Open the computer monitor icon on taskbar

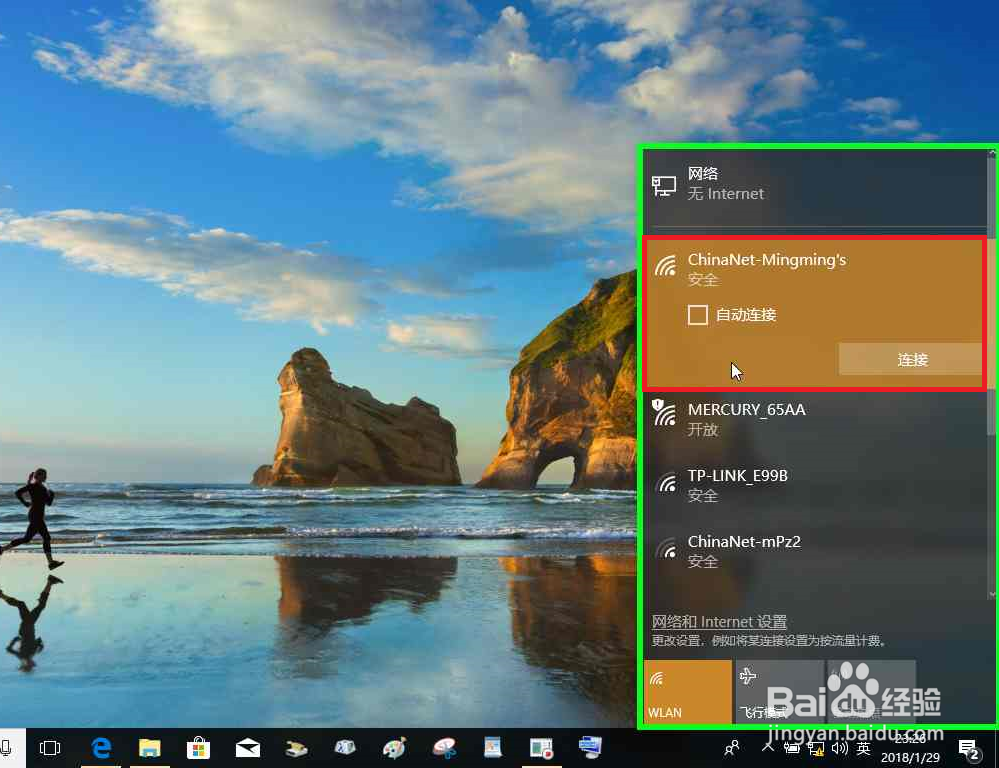[x=590, y=748]
